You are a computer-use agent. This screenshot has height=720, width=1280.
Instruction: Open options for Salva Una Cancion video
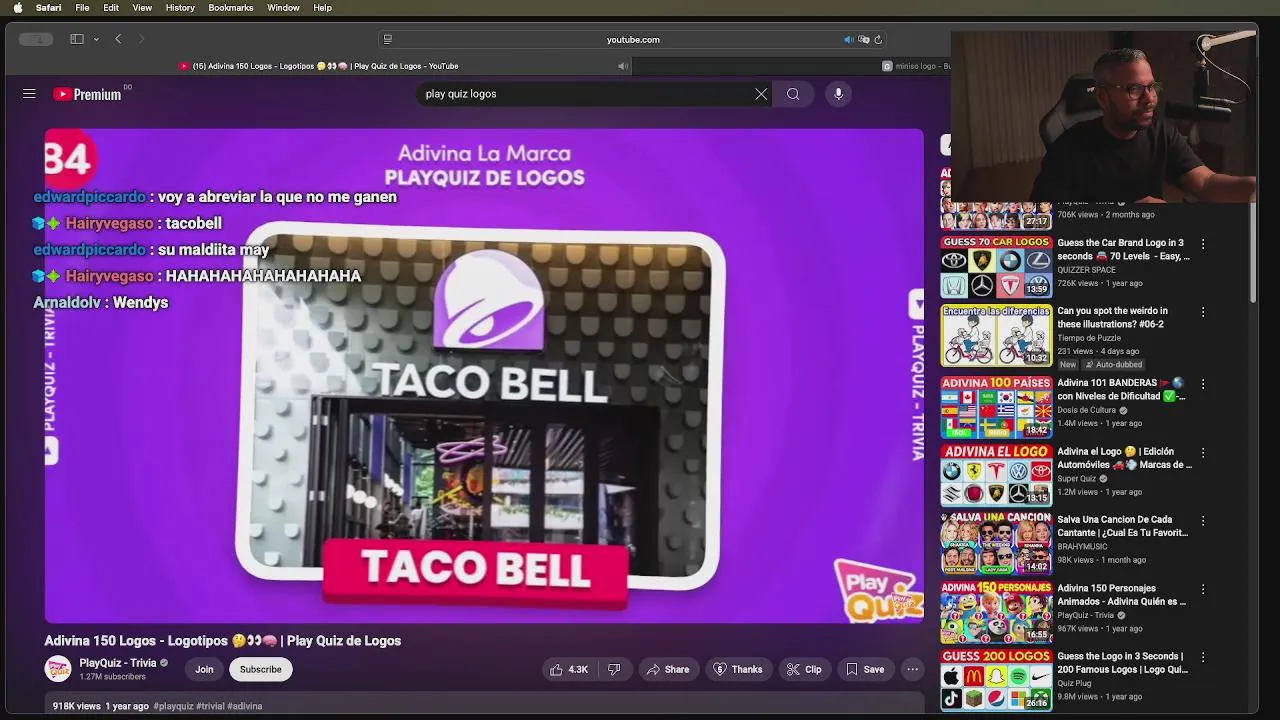pyautogui.click(x=1203, y=521)
